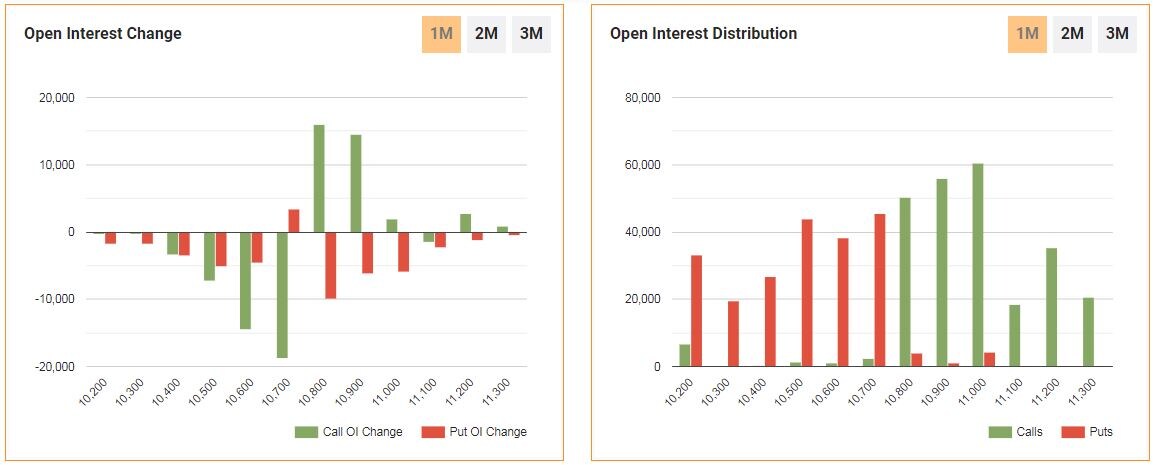The image size is (1156, 465).
Task: Toggle Puts series in distribution legend
Action: pos(1097,432)
